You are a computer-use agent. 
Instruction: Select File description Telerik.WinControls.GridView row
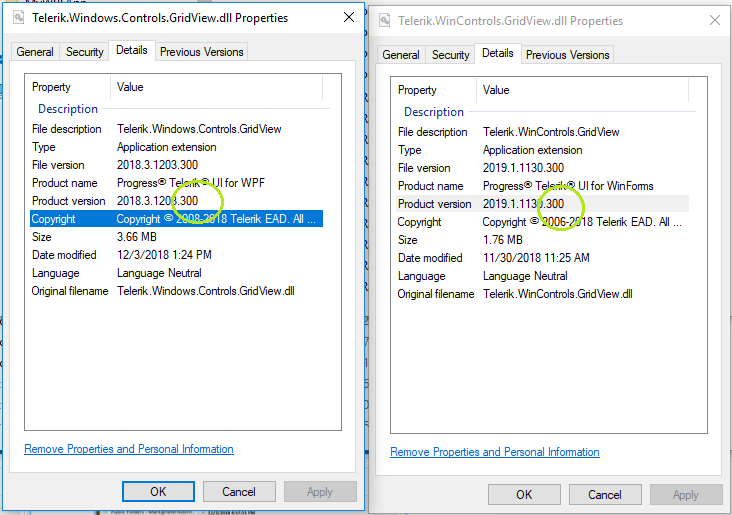[x=542, y=132]
